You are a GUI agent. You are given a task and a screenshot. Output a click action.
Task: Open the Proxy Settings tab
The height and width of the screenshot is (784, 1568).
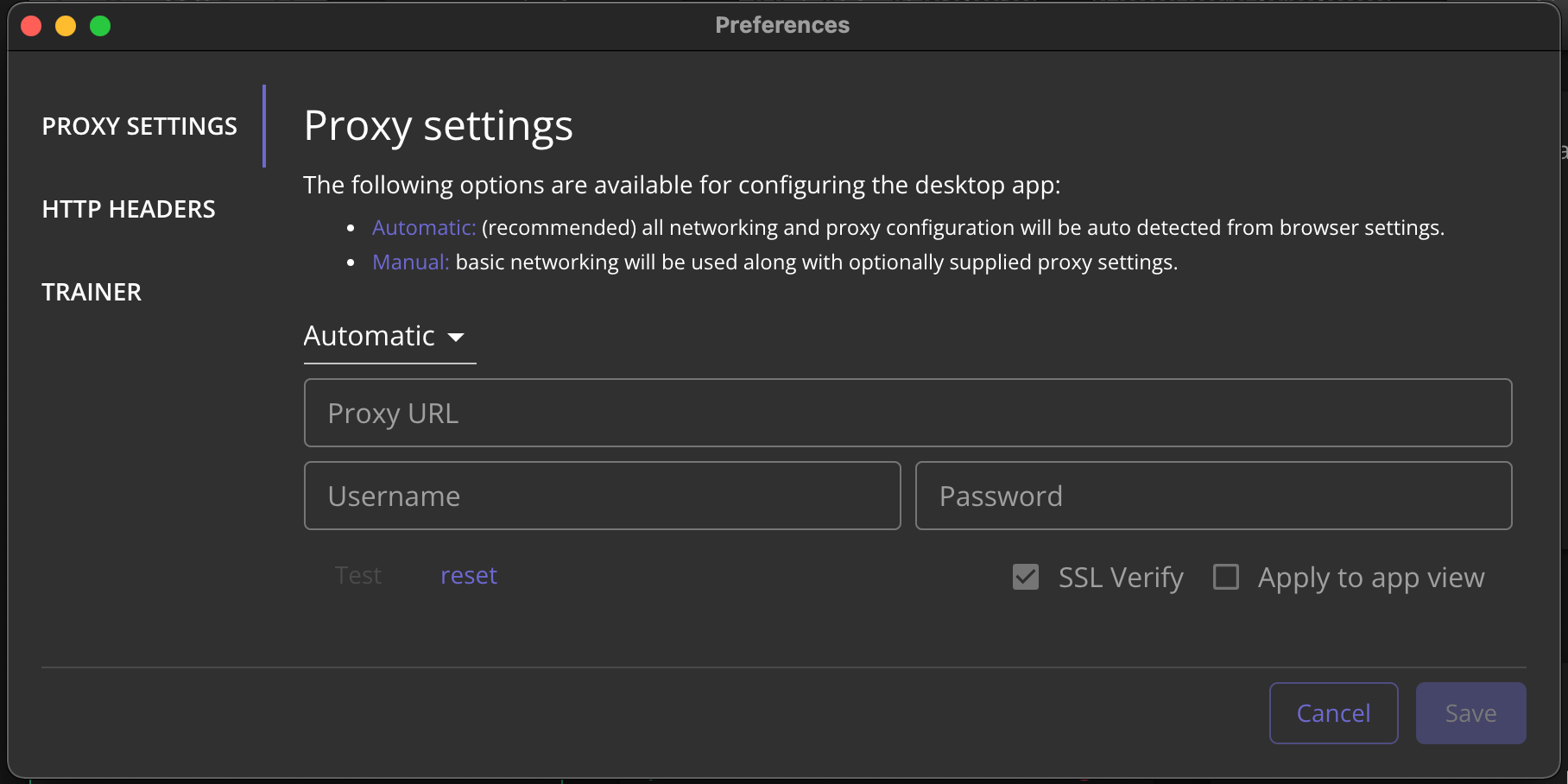click(139, 126)
